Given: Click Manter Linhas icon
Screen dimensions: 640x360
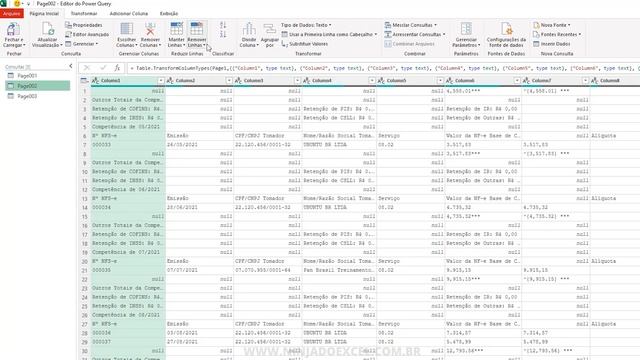Looking at the screenshot, I should click(176, 29).
